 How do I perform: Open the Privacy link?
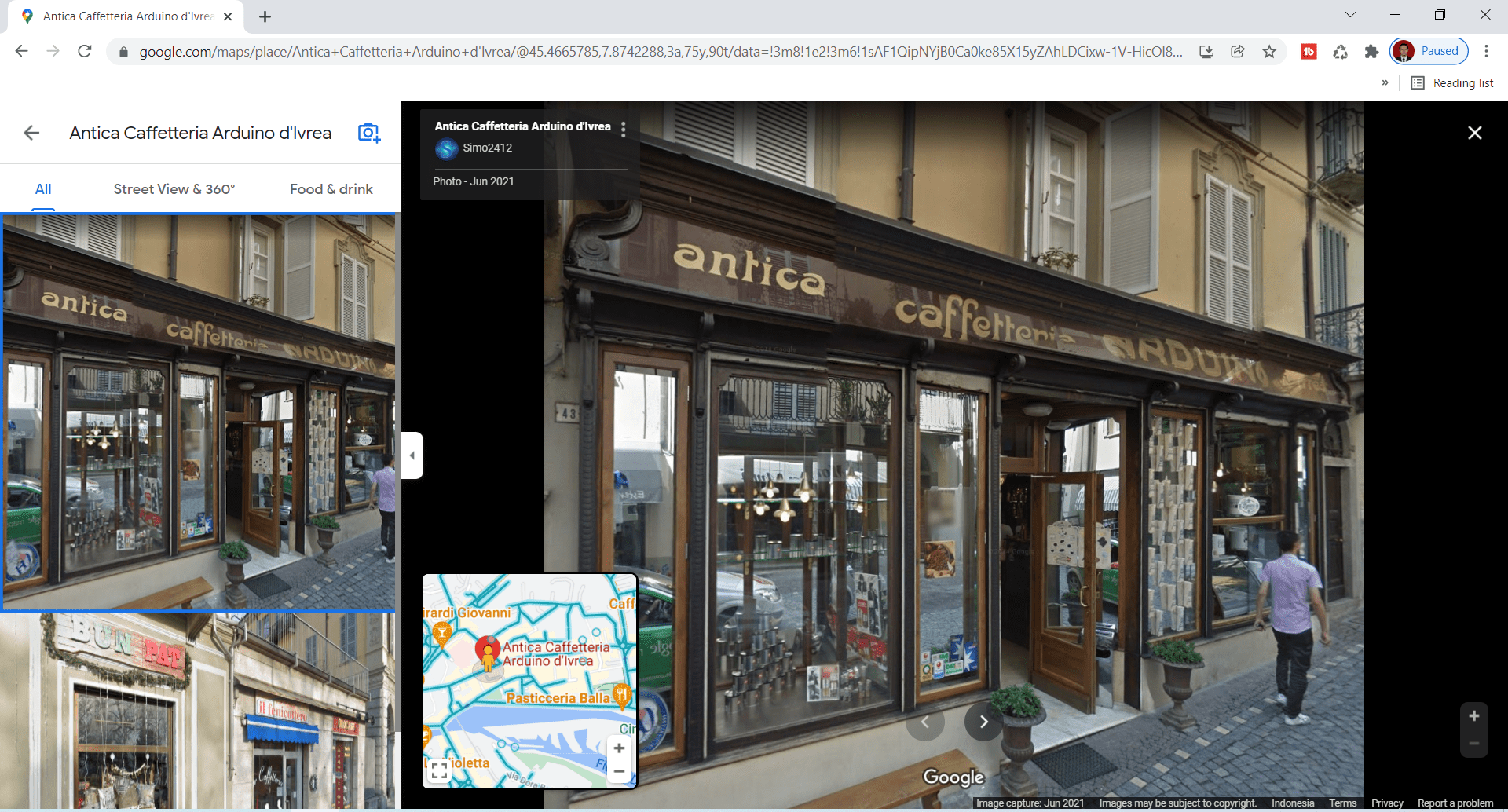point(1387,803)
